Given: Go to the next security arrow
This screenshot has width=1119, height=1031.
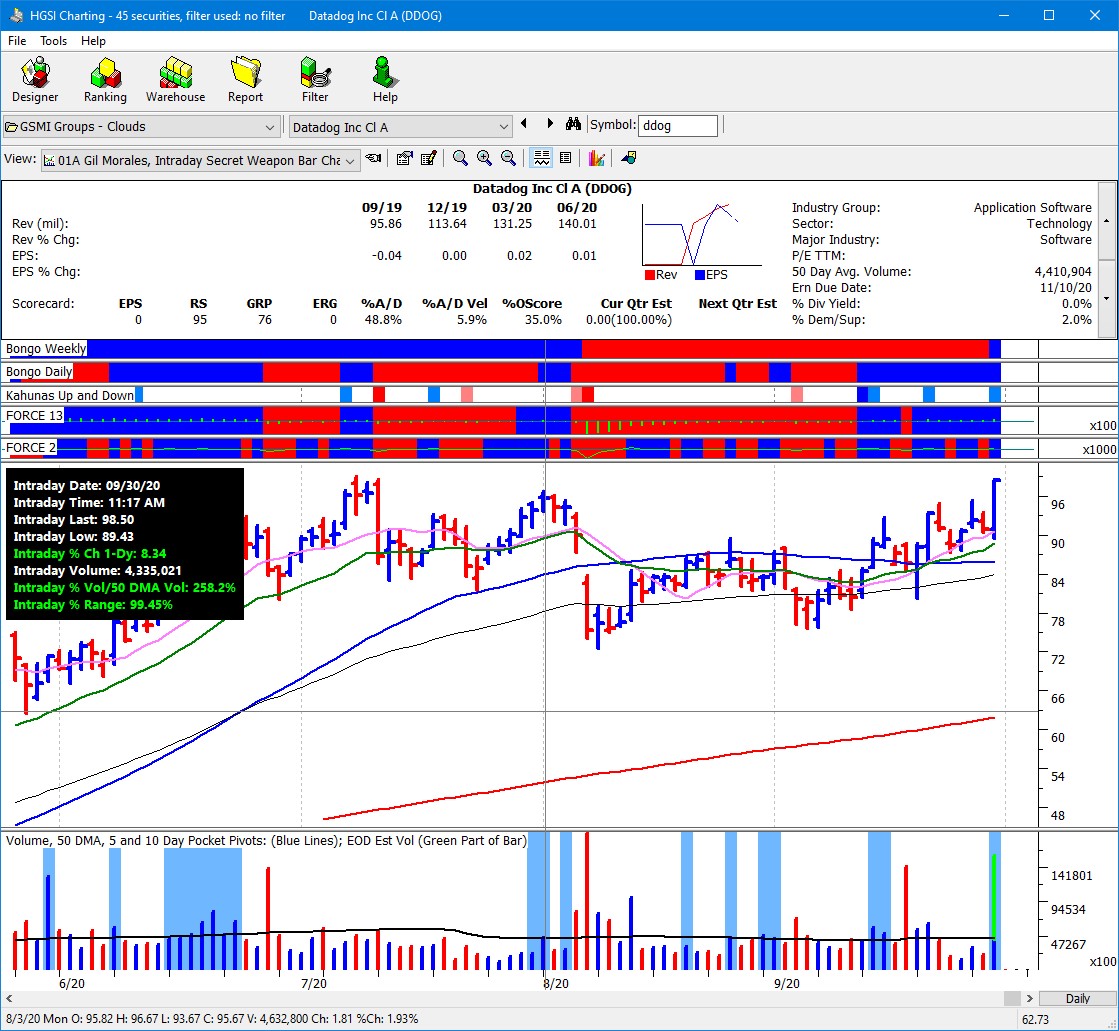Looking at the screenshot, I should coord(550,123).
